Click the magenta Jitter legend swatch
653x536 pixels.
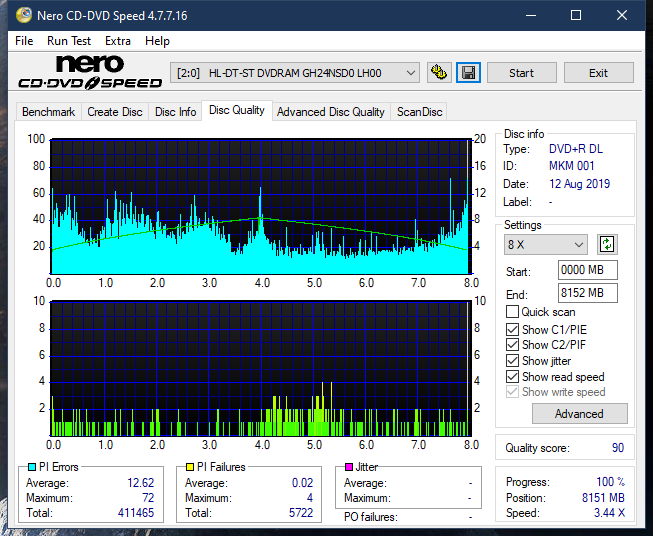(349, 467)
